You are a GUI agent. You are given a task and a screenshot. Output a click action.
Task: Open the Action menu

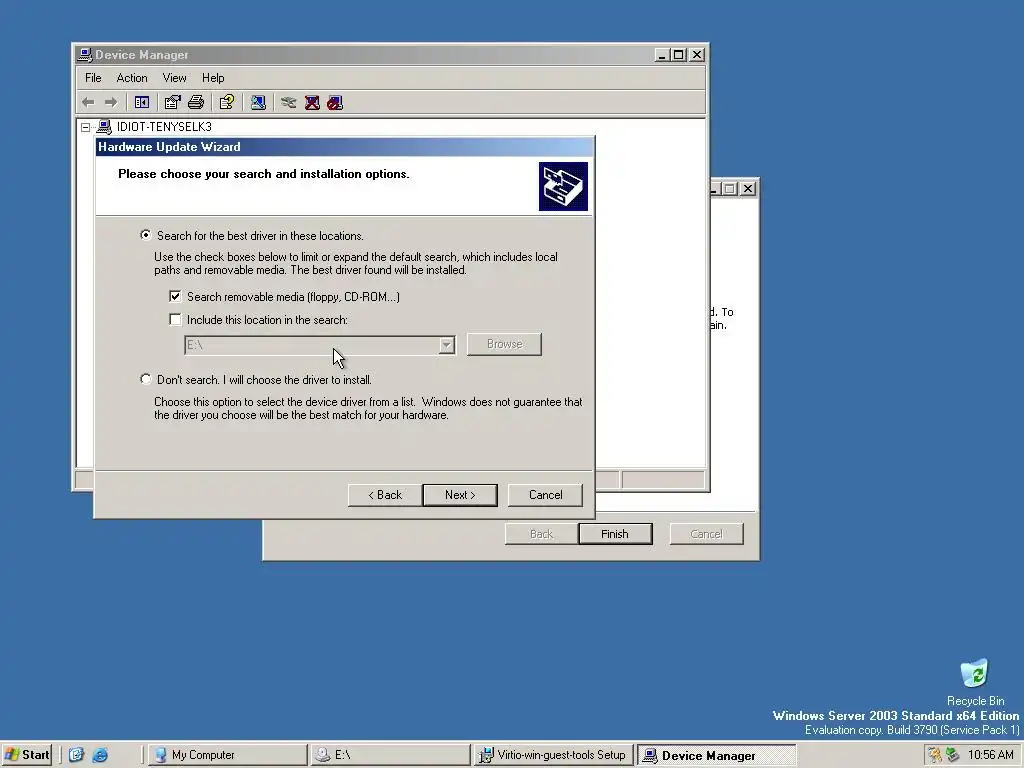click(x=132, y=78)
